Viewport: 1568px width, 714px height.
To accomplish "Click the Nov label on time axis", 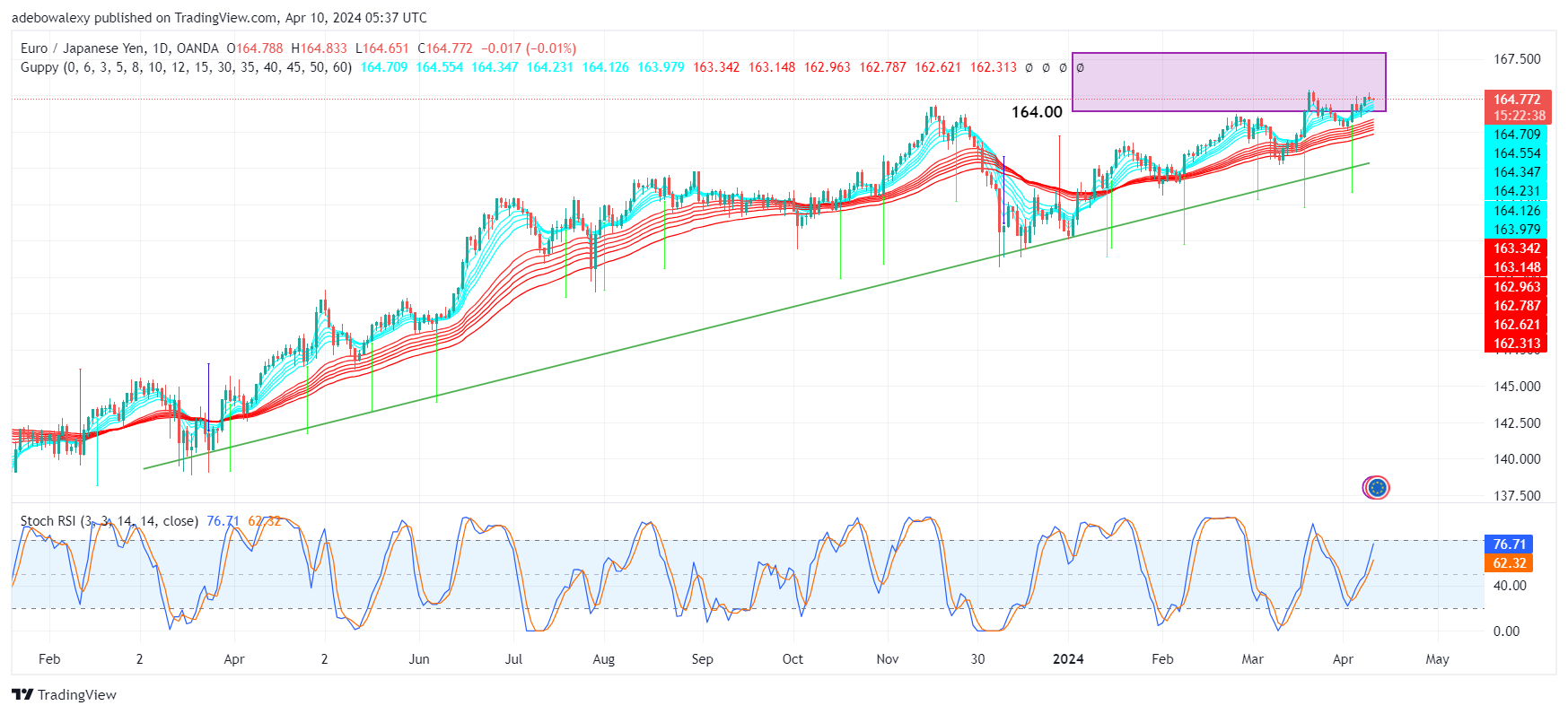I will 888,659.
